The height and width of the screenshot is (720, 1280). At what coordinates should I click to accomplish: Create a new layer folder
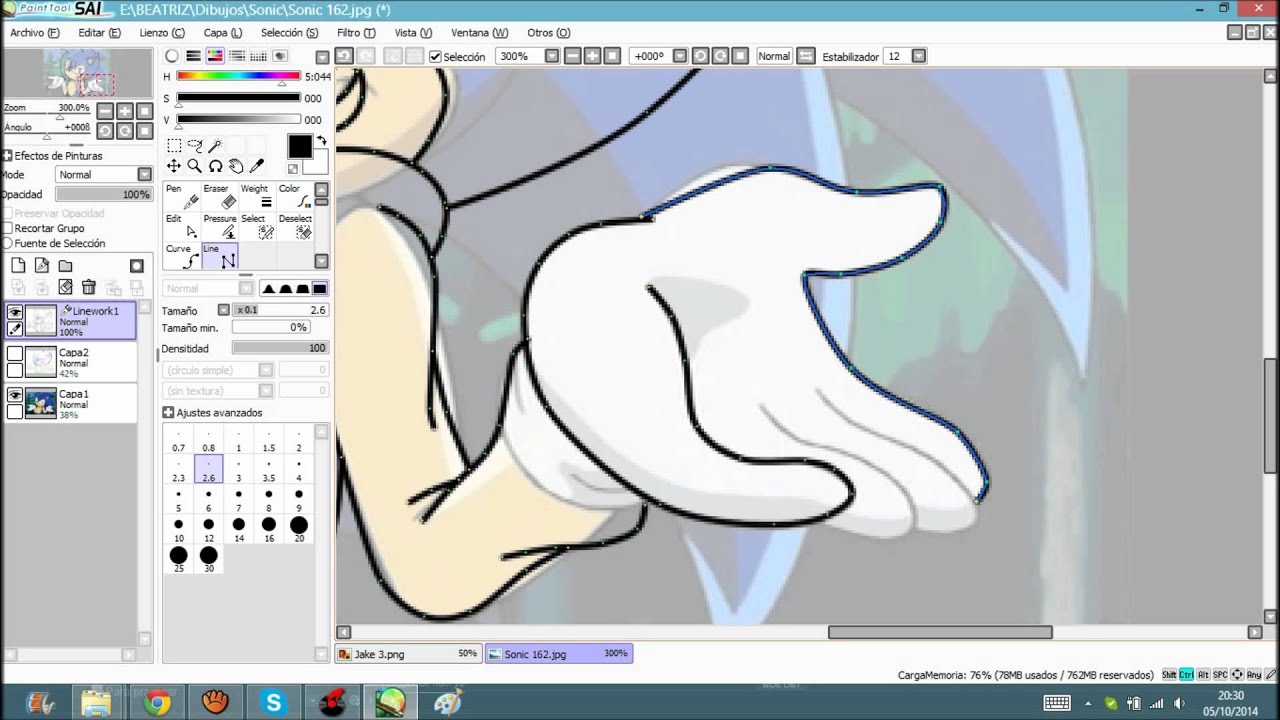tap(65, 265)
